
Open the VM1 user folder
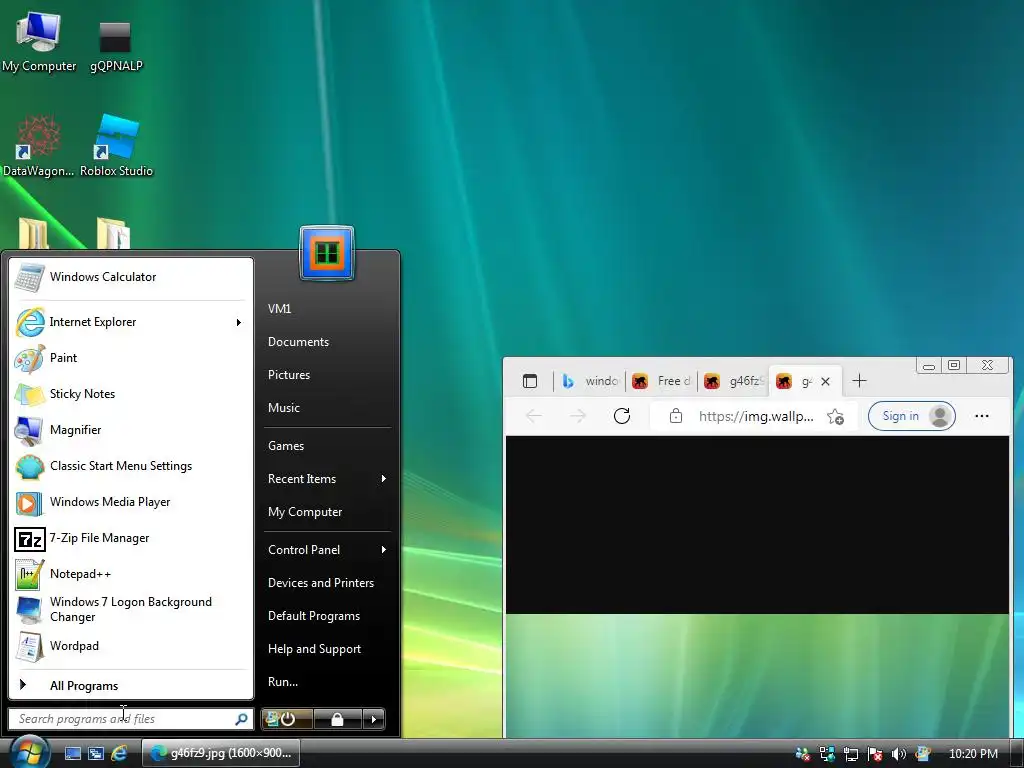pos(327,309)
